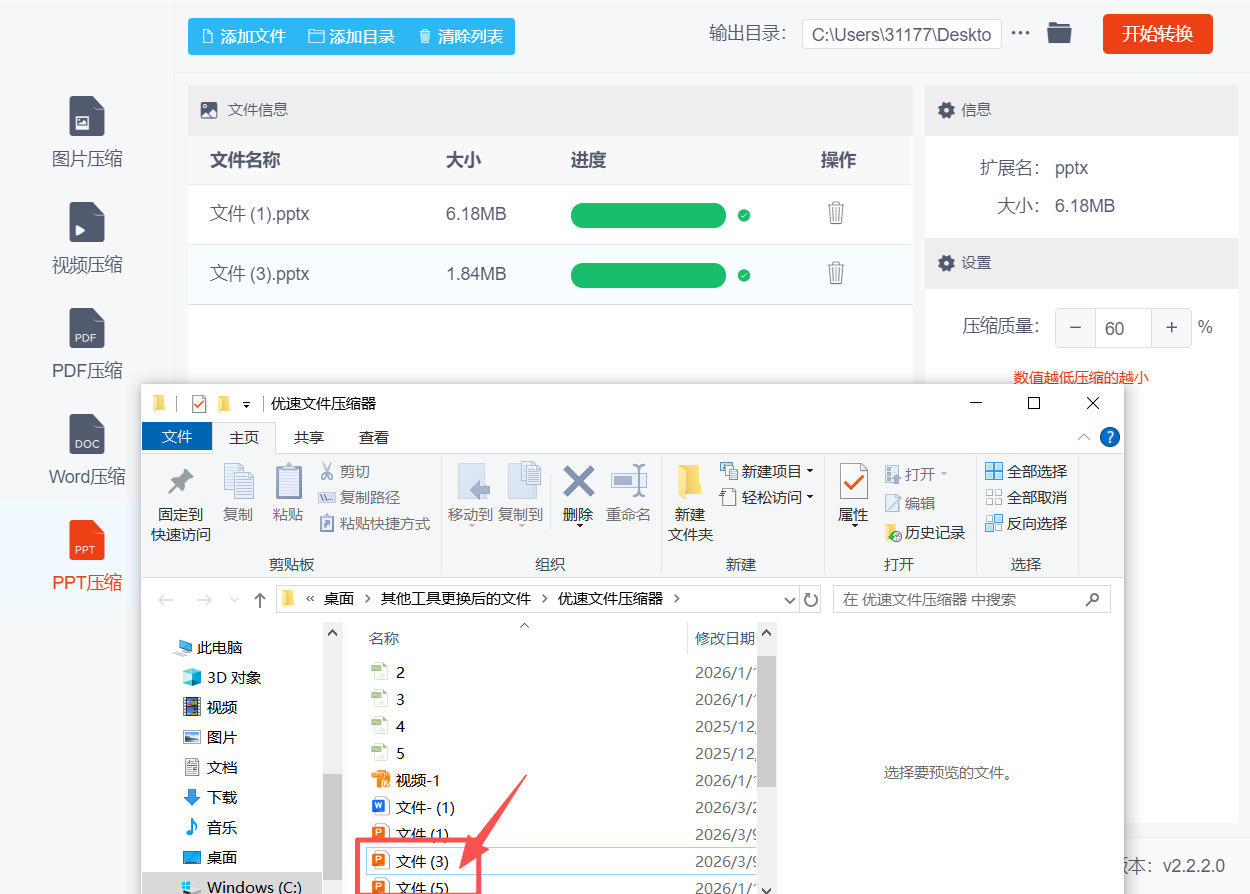Toggle the checkbox in Explorer's quick access toolbar
The height and width of the screenshot is (894, 1250).
198,403
